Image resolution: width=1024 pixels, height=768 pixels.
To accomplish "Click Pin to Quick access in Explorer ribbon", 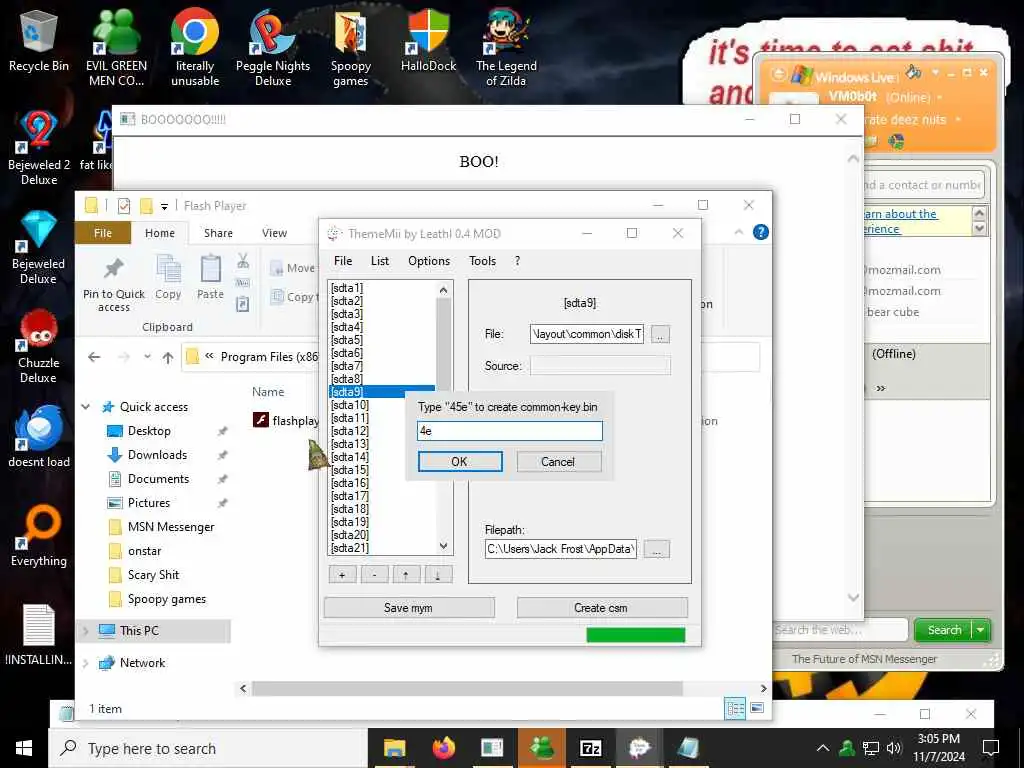I will point(114,284).
